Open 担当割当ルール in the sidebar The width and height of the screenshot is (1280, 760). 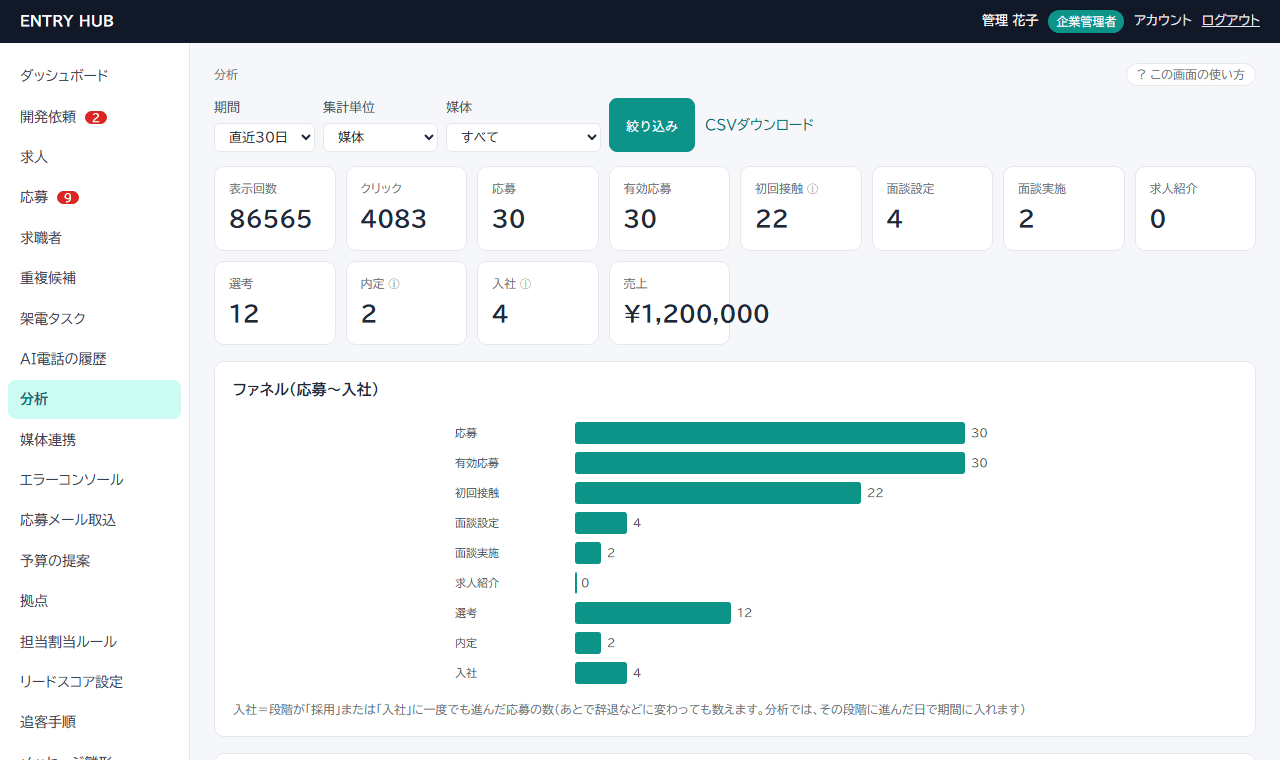tap(94, 642)
